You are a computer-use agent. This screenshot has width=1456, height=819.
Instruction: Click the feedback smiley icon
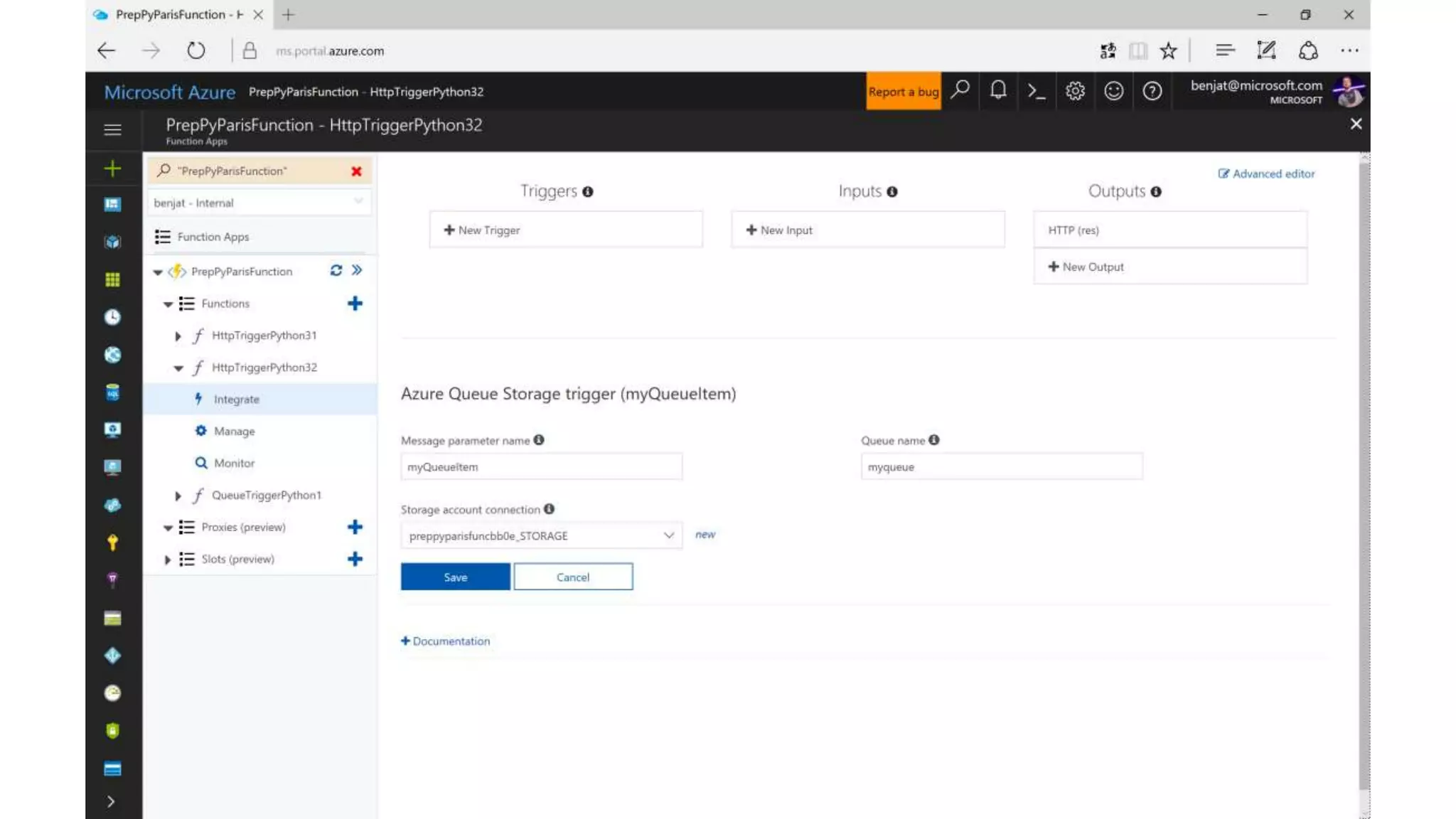[x=1113, y=91]
